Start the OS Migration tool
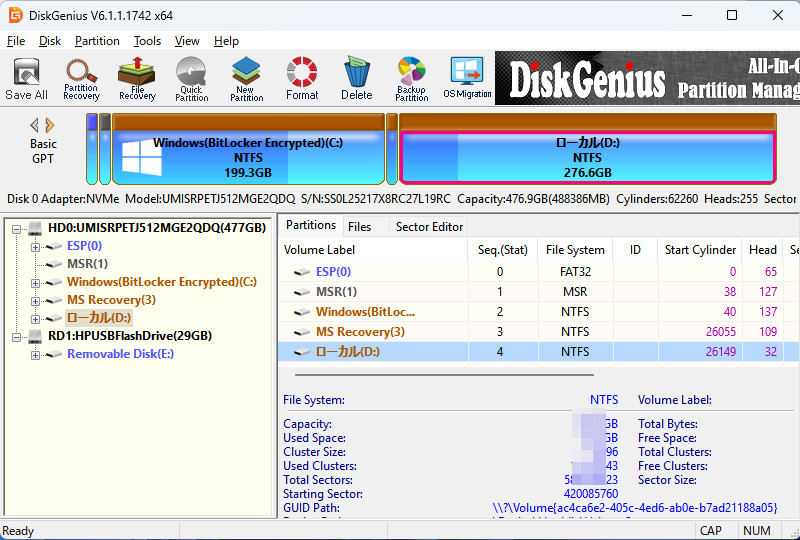The image size is (800, 540). point(467,78)
